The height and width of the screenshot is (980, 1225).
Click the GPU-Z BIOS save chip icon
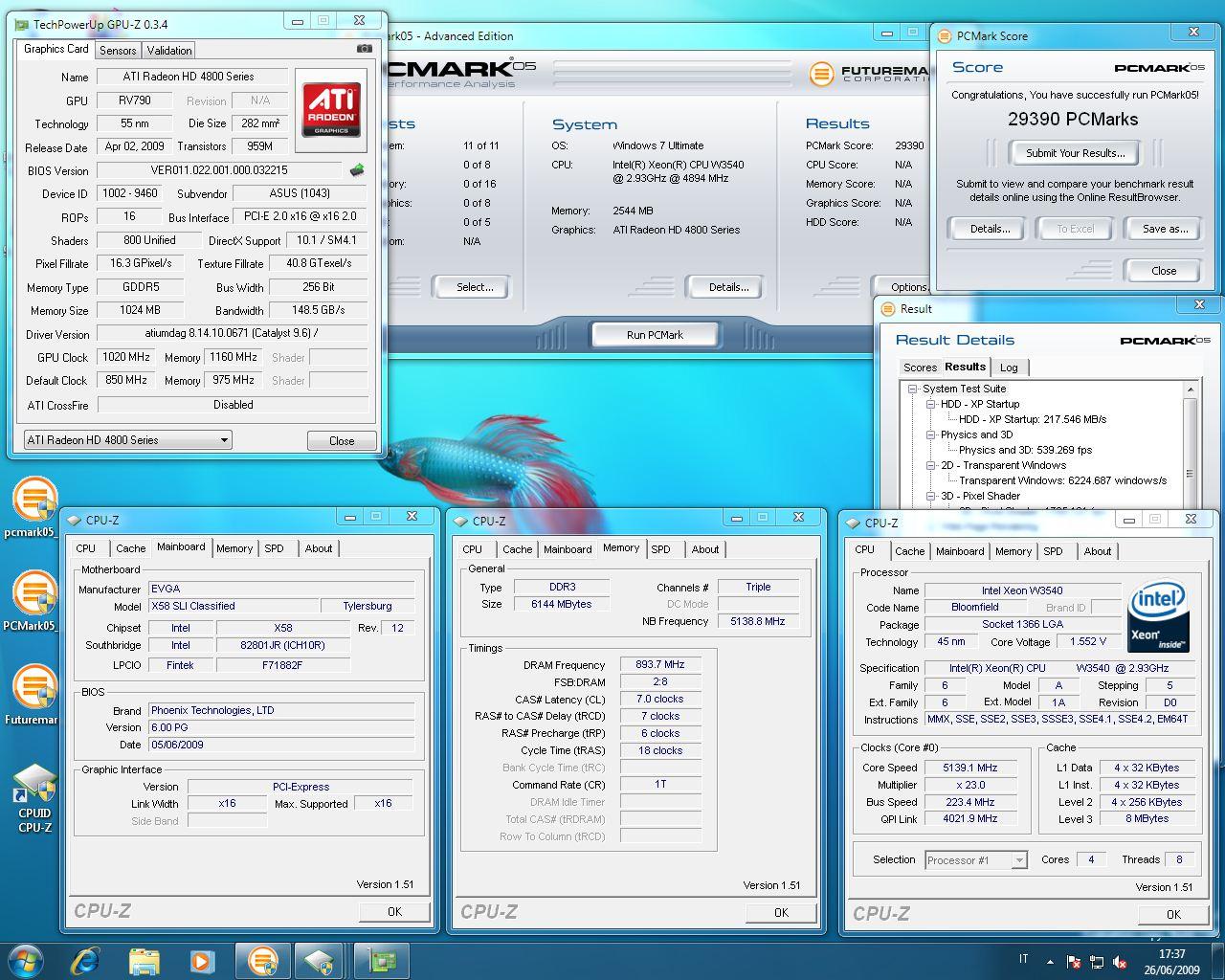pos(357,170)
